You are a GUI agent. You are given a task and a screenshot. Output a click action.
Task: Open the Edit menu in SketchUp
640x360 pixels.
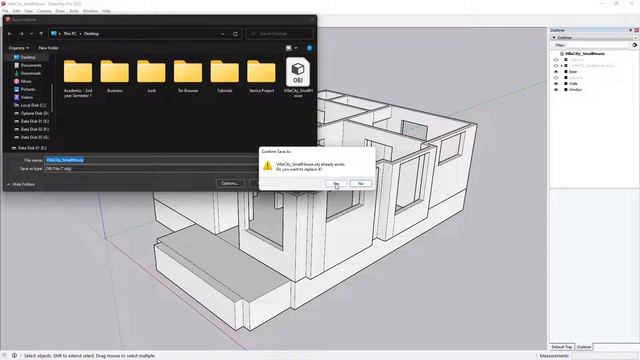(16, 11)
